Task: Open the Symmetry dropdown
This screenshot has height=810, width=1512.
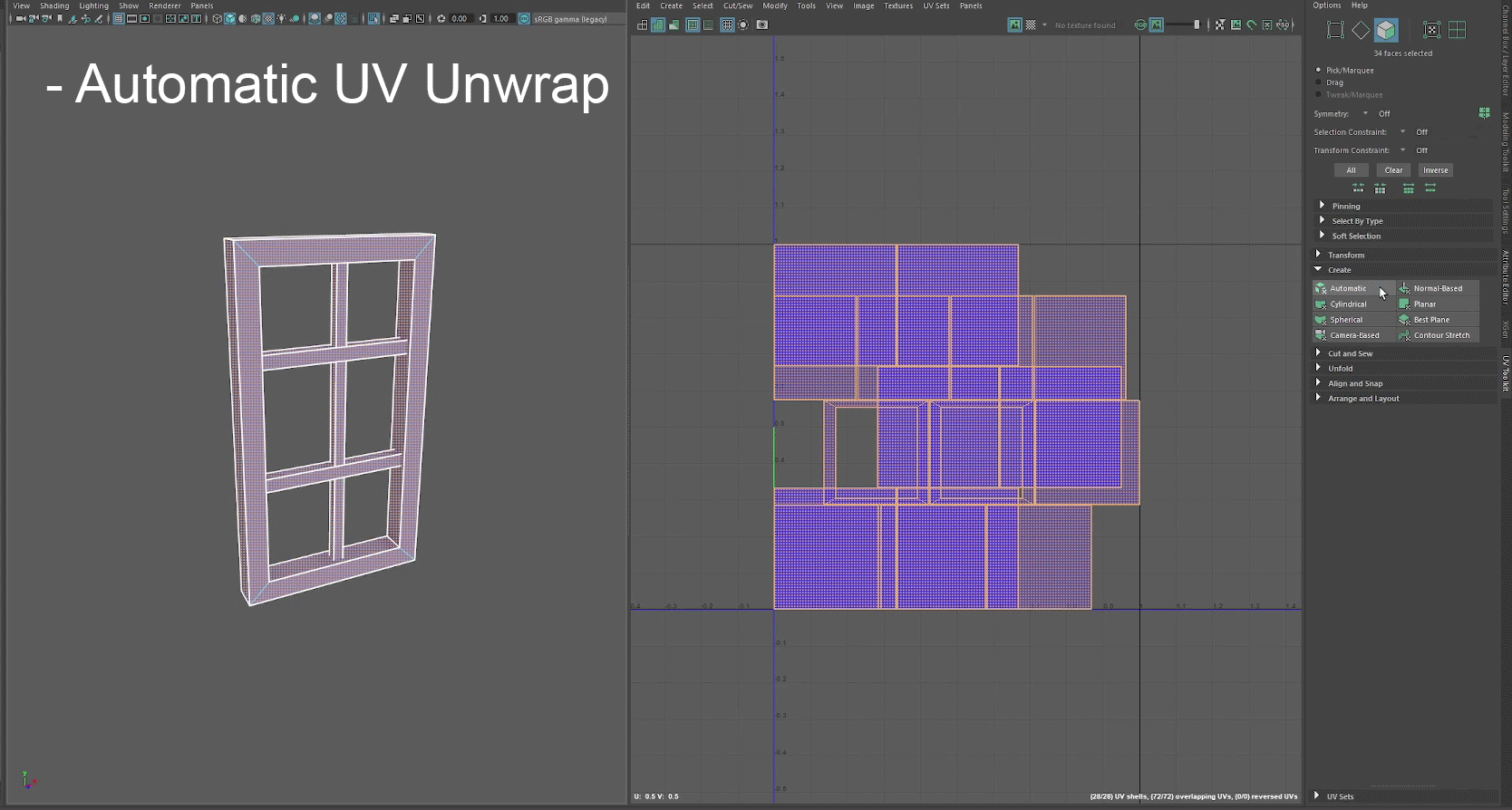Action: (1365, 113)
